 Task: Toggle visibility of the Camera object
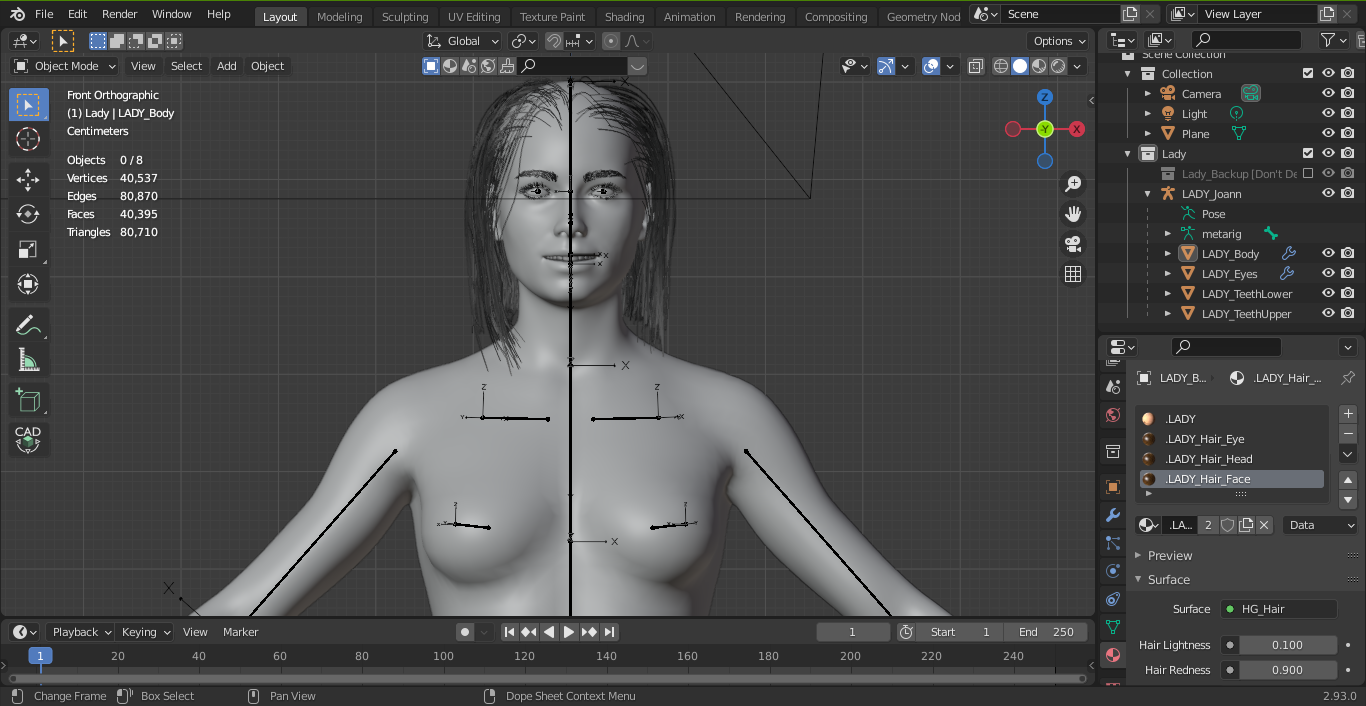pos(1328,94)
